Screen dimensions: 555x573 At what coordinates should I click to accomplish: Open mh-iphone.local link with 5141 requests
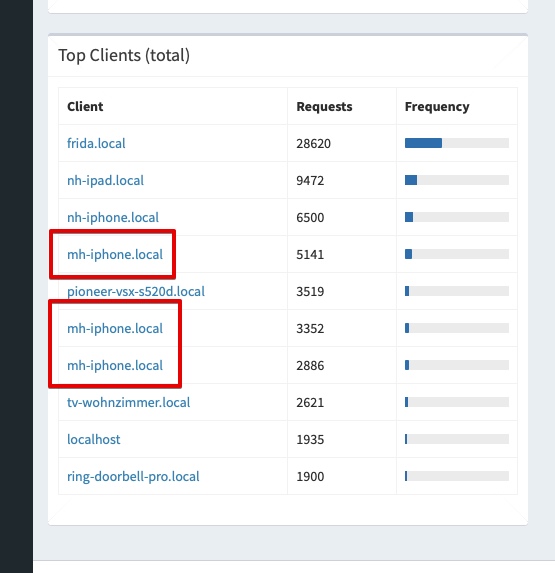115,254
